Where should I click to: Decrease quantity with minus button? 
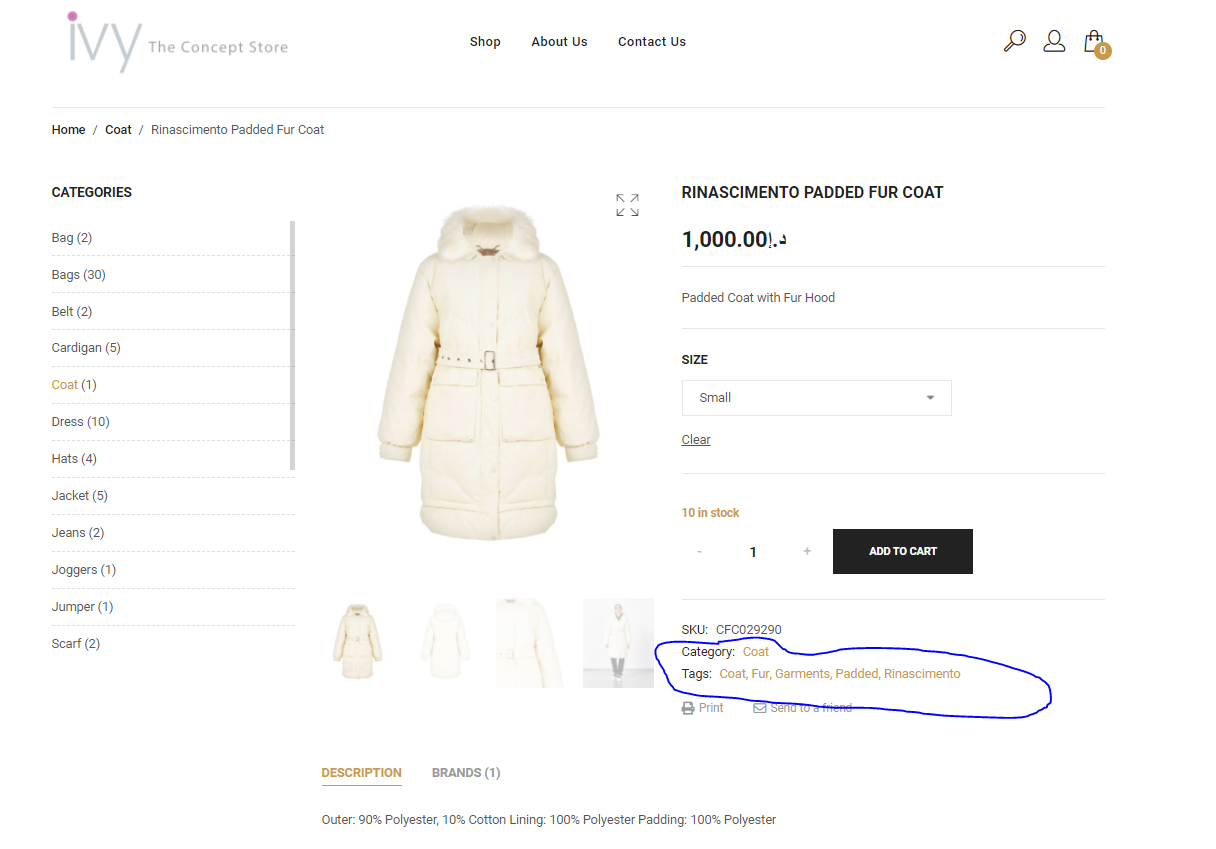point(699,552)
